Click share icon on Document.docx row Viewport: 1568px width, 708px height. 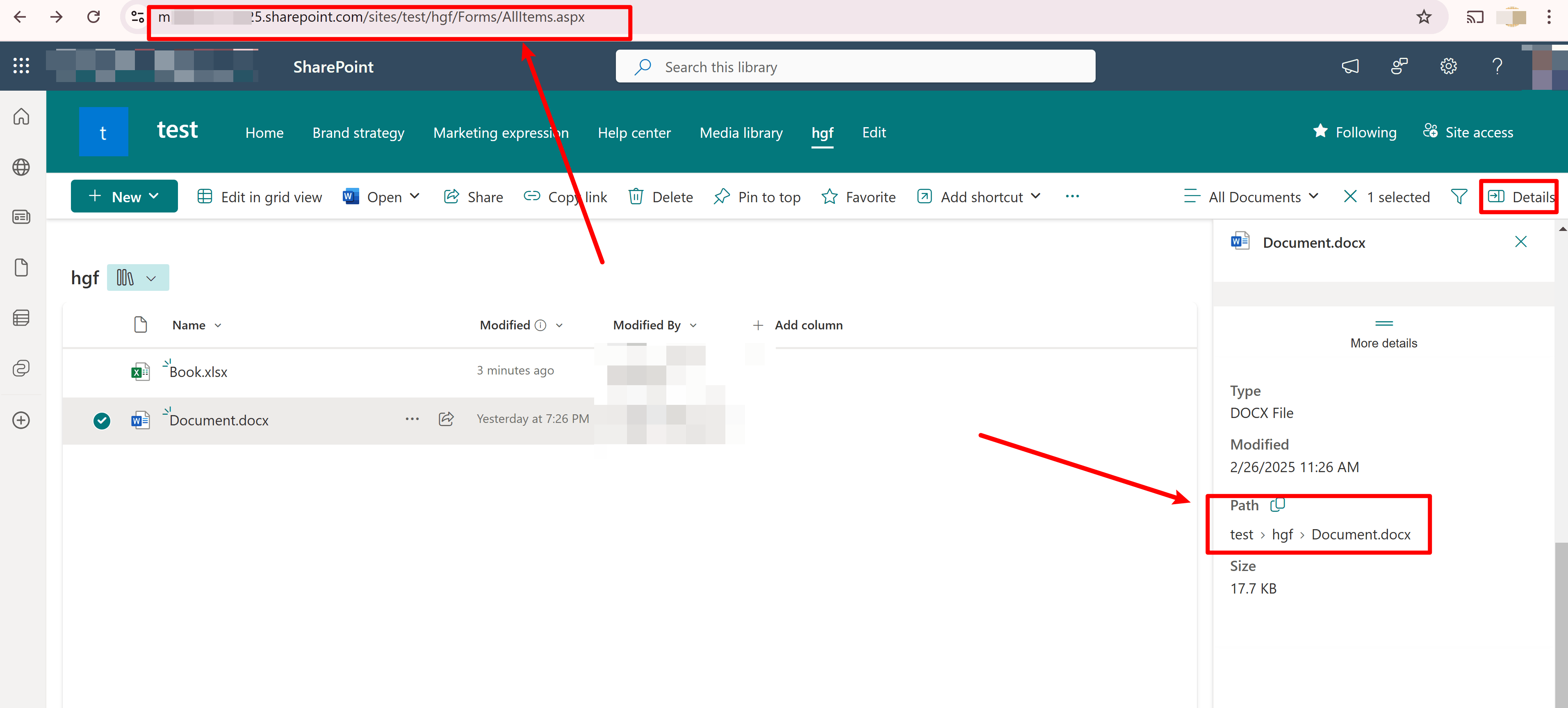pos(446,419)
